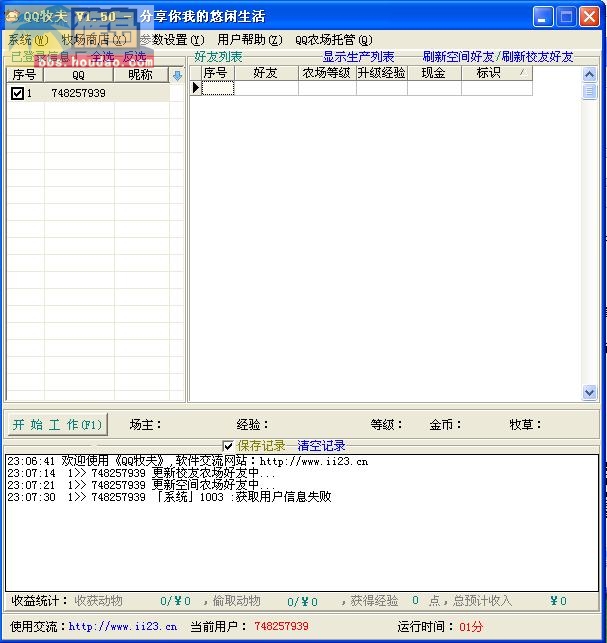Screen dimensions: 607x643
Task: Click the empty first 序号 cell in friend grid
Action: click(218, 88)
